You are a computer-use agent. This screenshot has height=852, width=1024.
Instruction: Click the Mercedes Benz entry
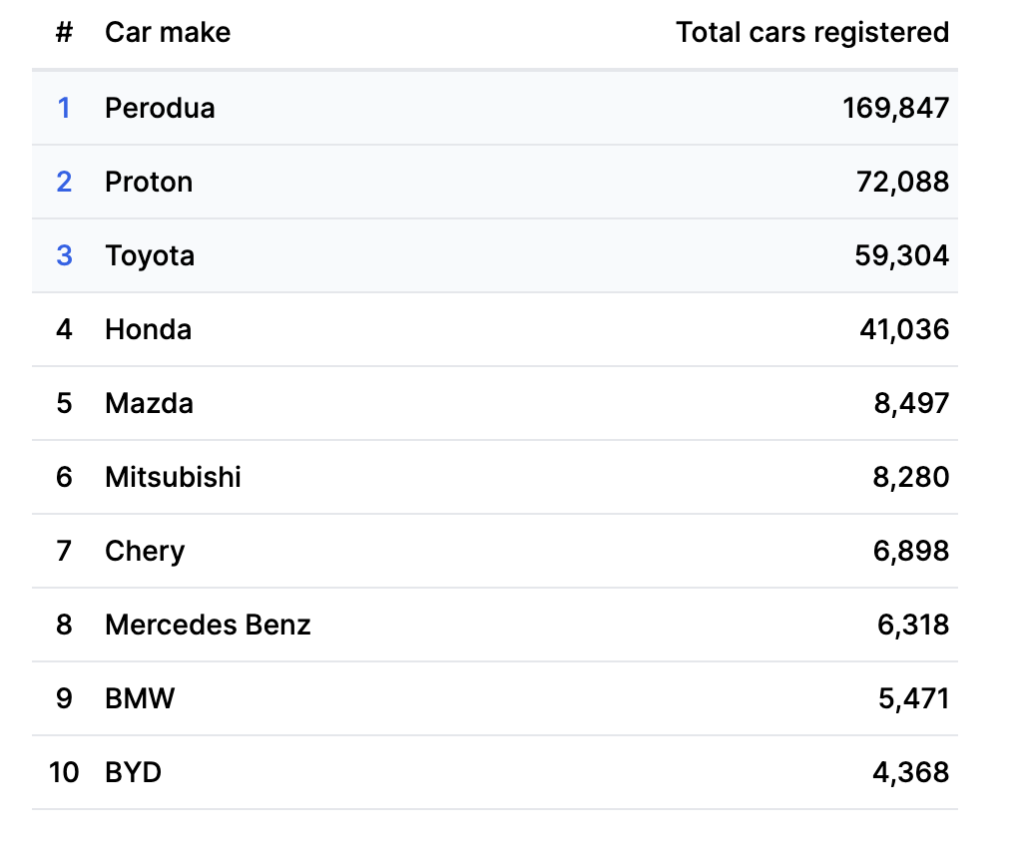pyautogui.click(x=208, y=625)
